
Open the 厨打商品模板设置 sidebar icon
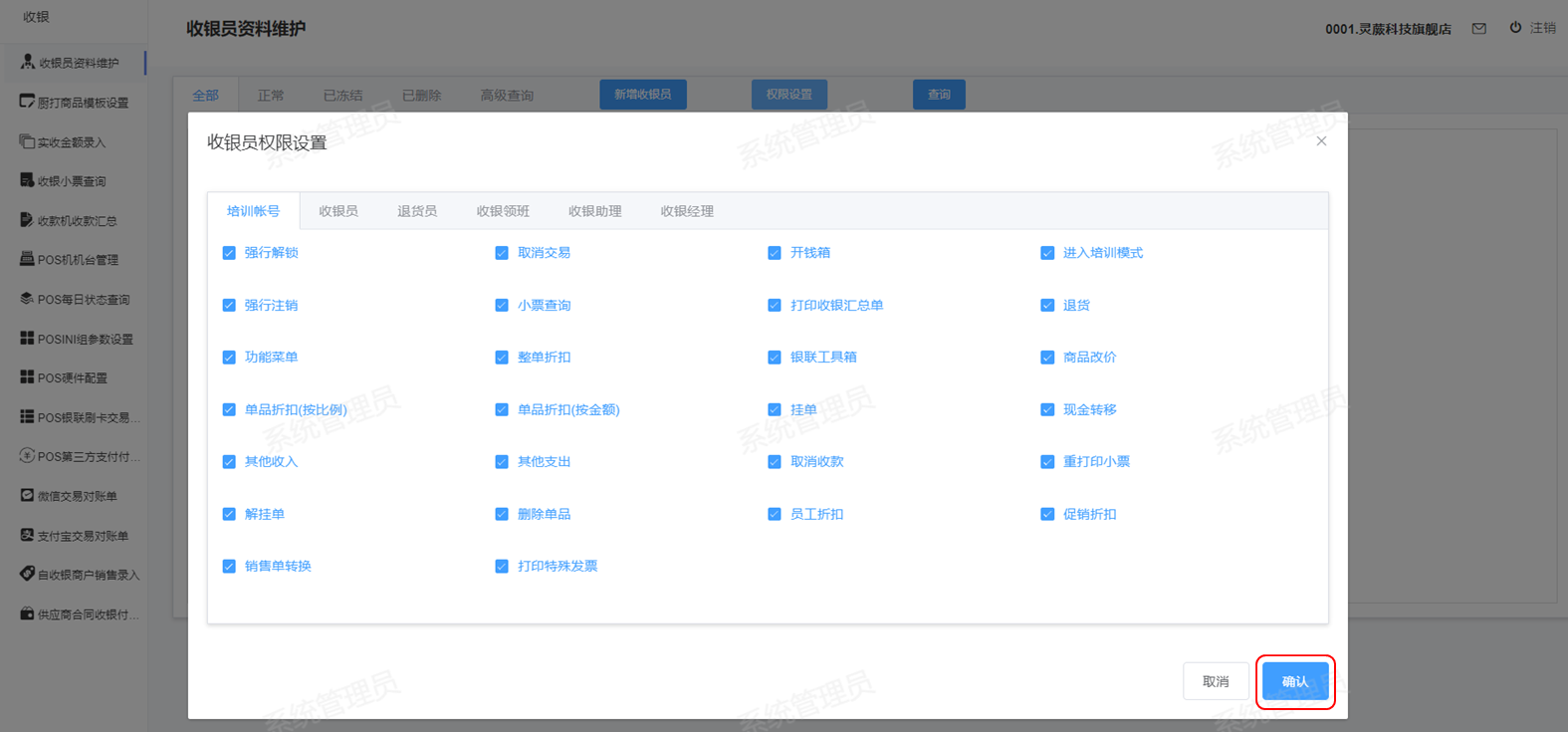pos(27,102)
